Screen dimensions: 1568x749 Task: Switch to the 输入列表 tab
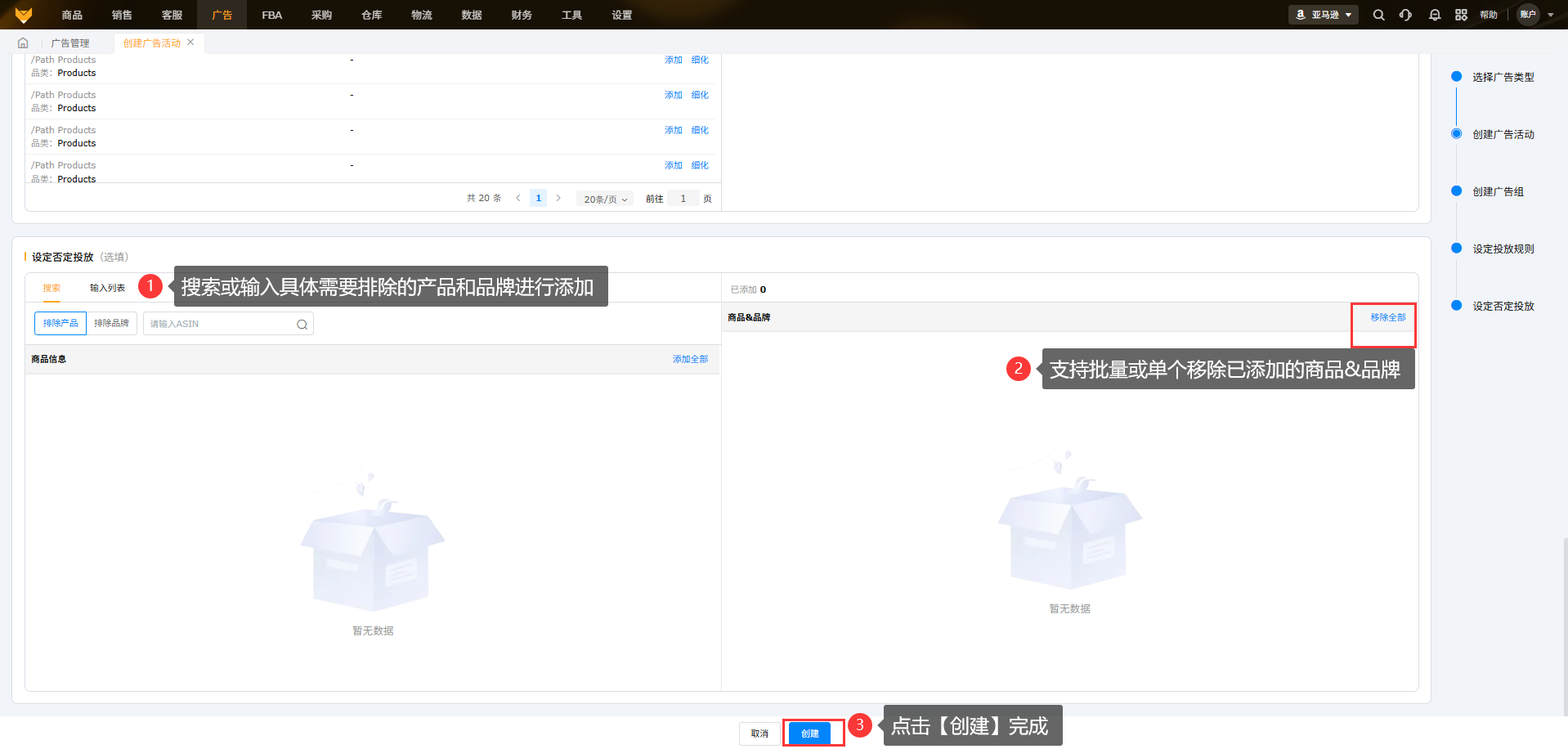[107, 288]
